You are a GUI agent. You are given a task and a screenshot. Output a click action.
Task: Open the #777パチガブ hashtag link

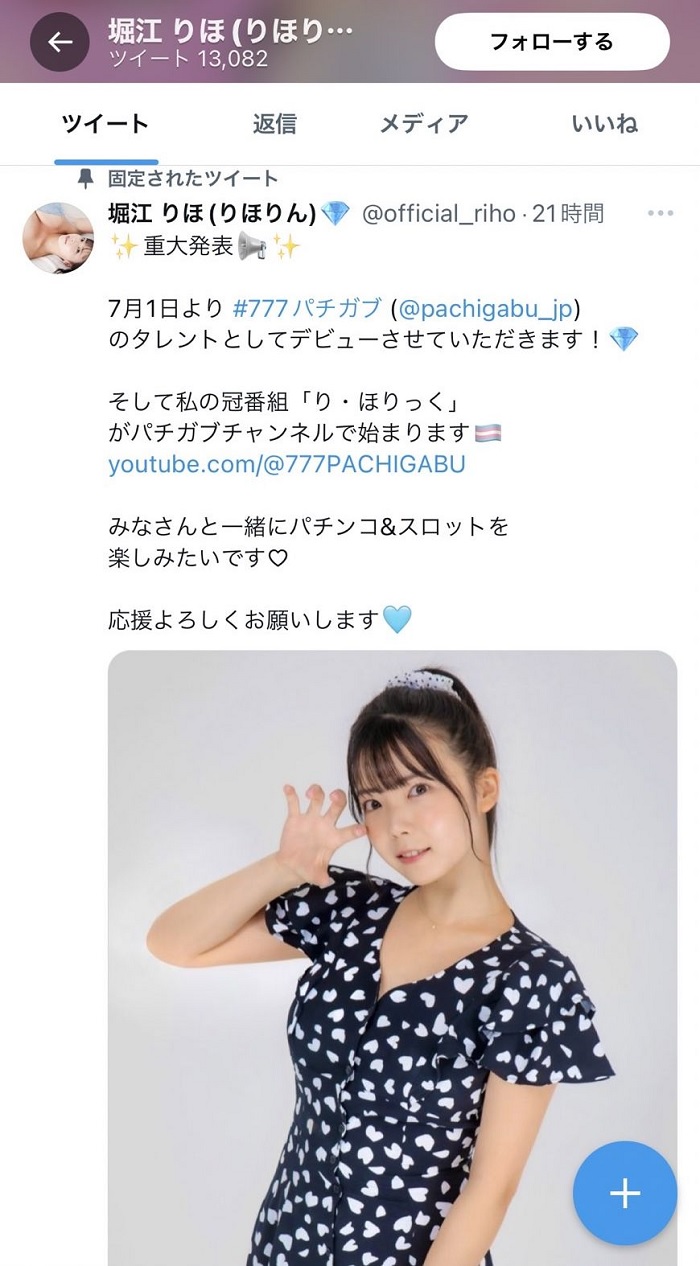(x=307, y=307)
